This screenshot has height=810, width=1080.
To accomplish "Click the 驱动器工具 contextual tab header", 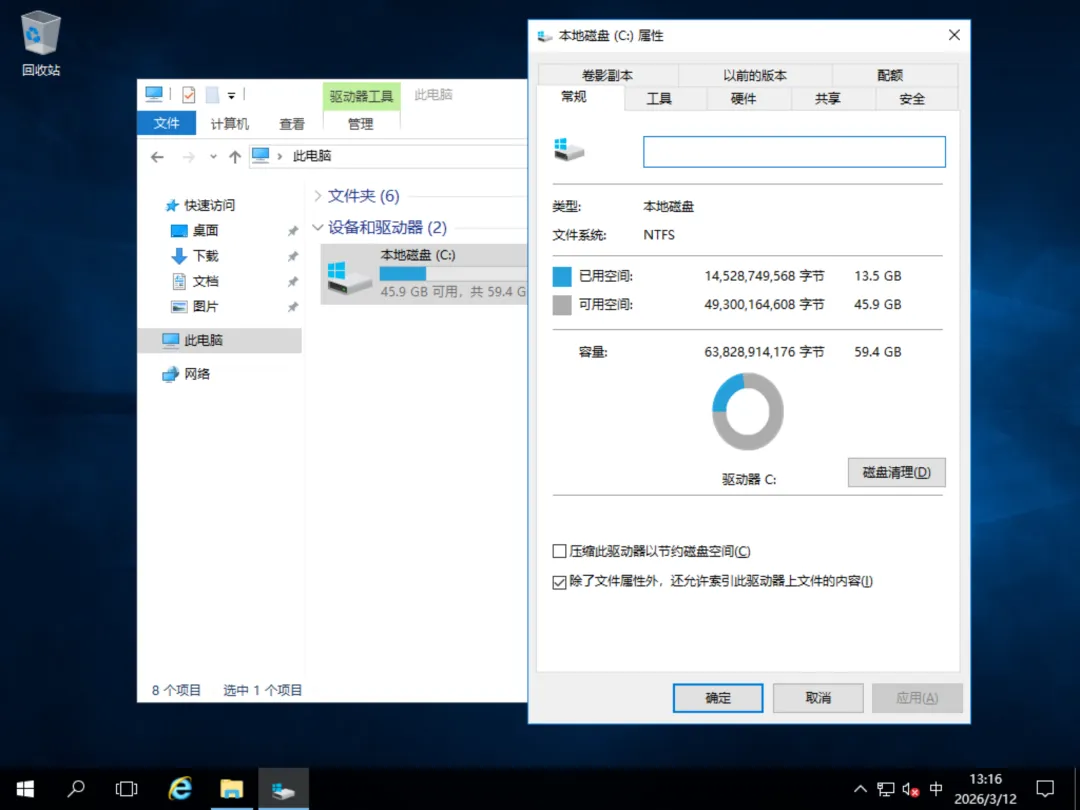I will [361, 96].
